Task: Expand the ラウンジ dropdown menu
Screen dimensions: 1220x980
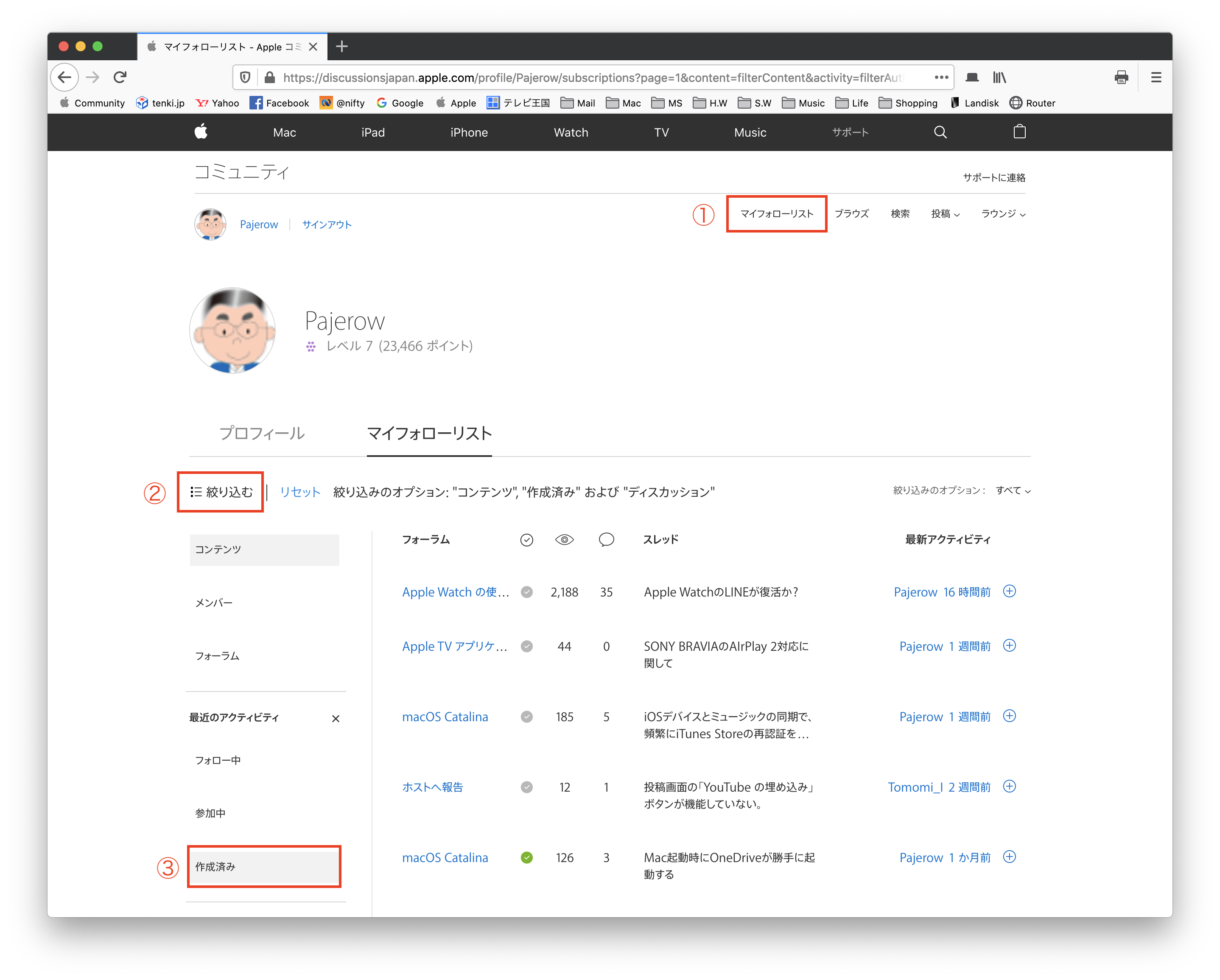Action: [x=1003, y=214]
